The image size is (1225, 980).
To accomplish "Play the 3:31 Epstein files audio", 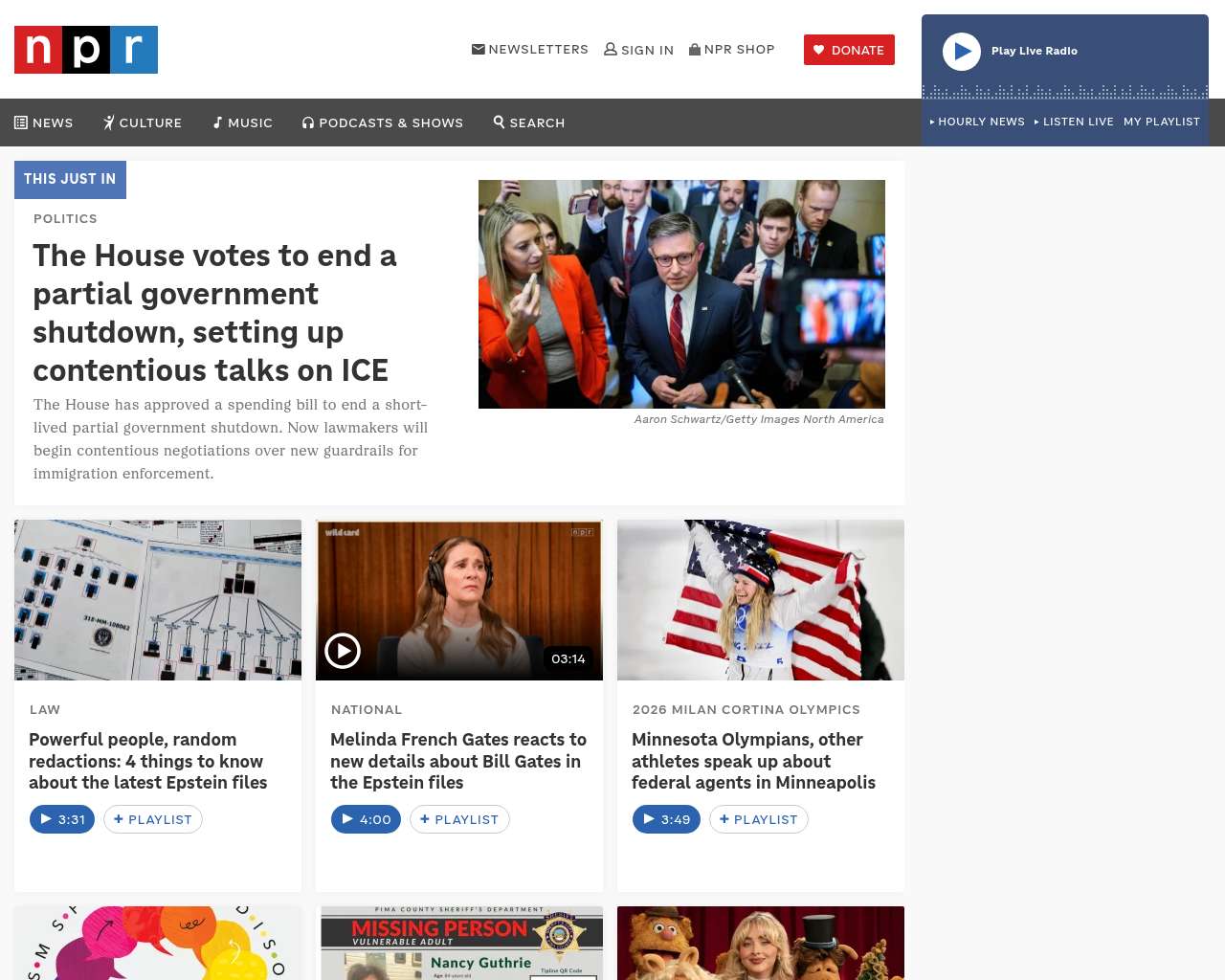I will tap(62, 819).
